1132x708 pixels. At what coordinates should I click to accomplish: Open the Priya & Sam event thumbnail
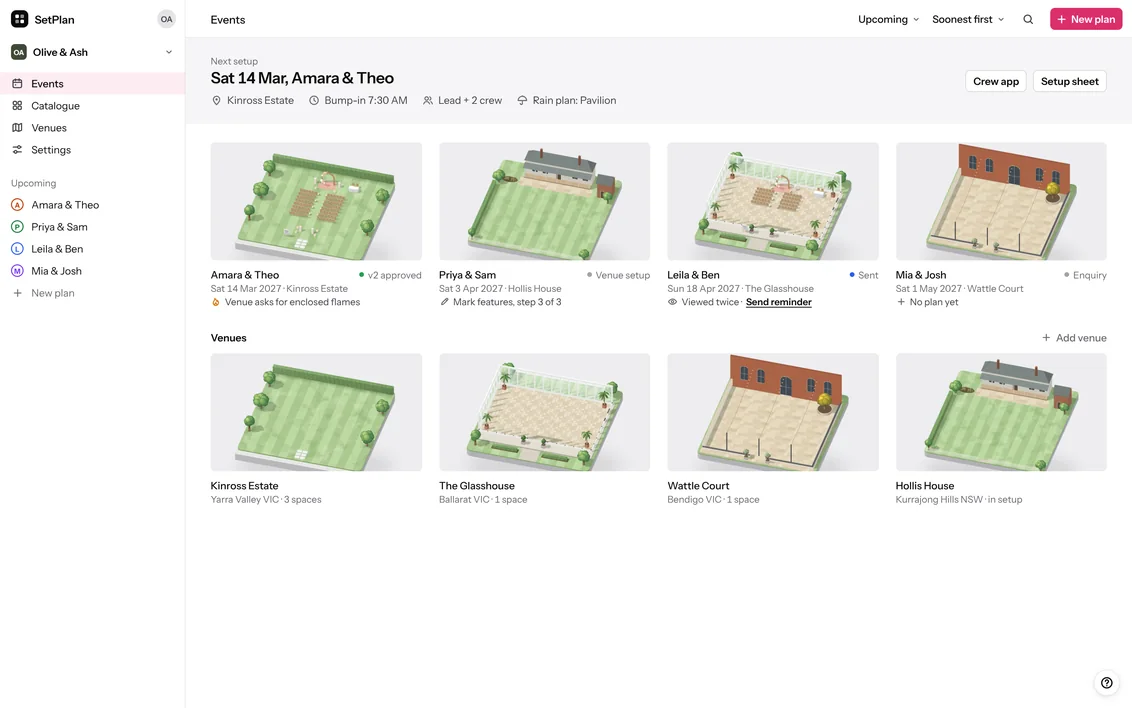pyautogui.click(x=544, y=201)
